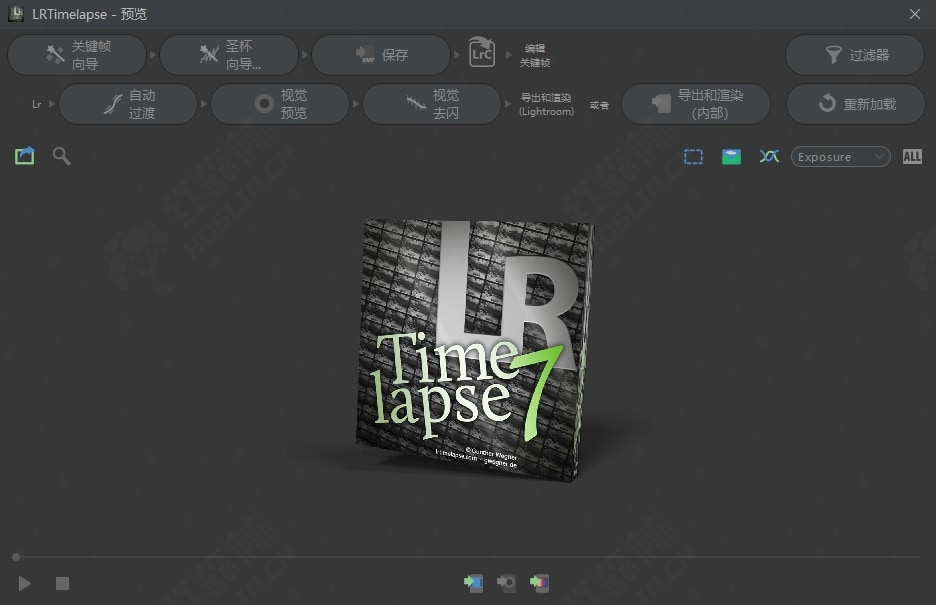Screen dimensions: 936x605
Task: Toggle the green landscape preview icon
Action: 731,157
